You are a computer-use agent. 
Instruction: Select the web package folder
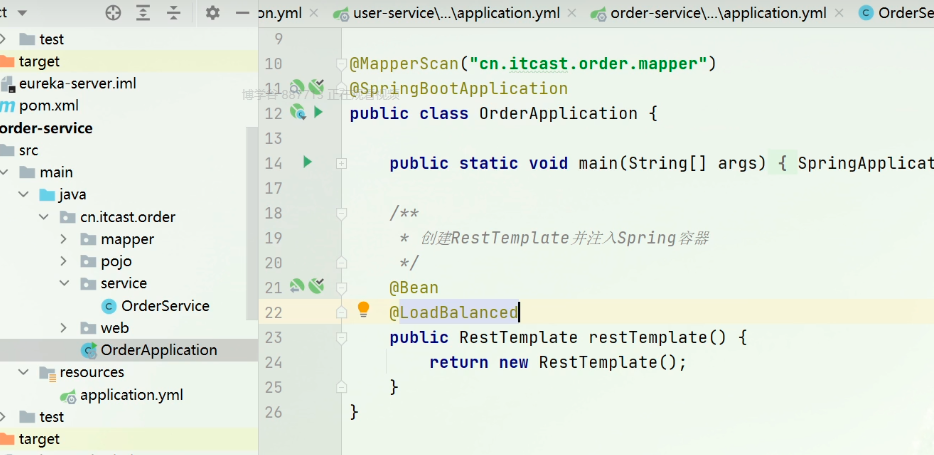[105, 328]
